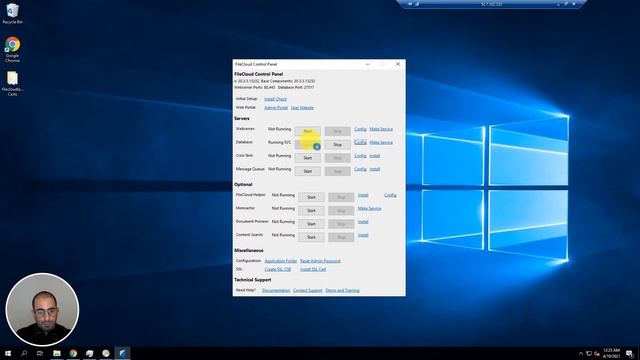Start the Webserver
The width and height of the screenshot is (640, 360).
pos(308,131)
